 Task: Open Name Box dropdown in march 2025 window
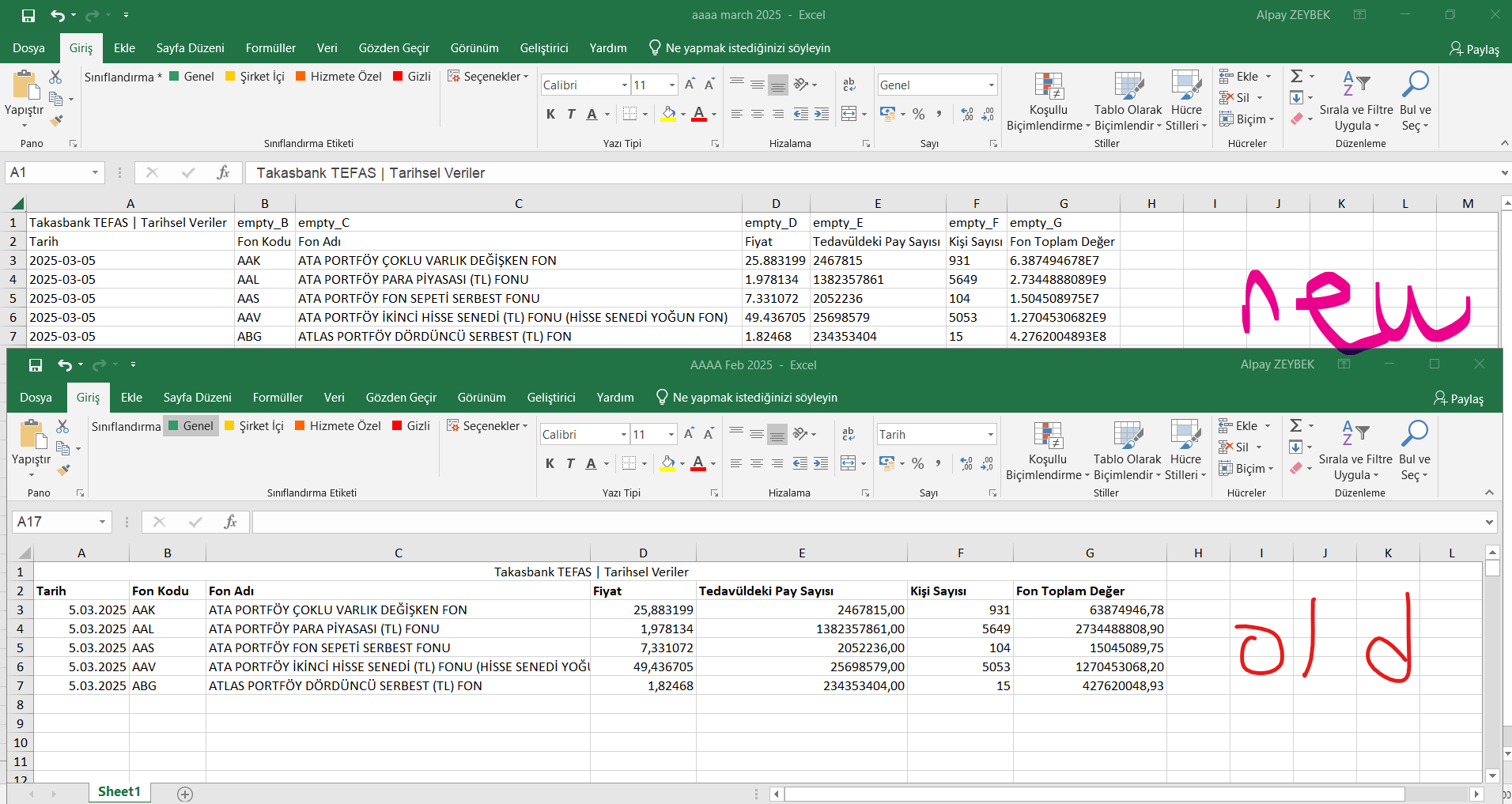(95, 172)
